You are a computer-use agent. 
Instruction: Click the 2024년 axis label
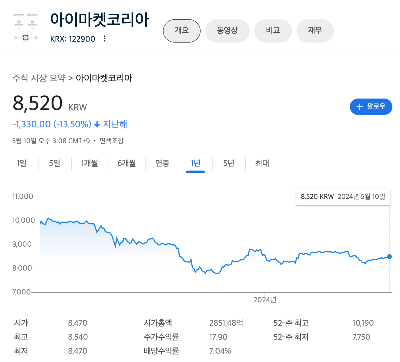pos(265,300)
